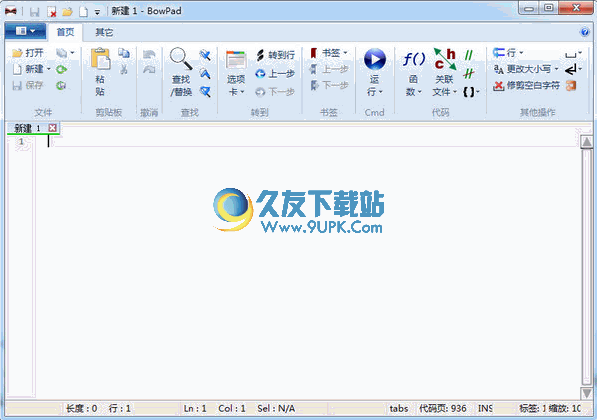Viewport: 597px width, 420px height.
Task: Click the 转到行 go to line button
Action: [x=276, y=55]
